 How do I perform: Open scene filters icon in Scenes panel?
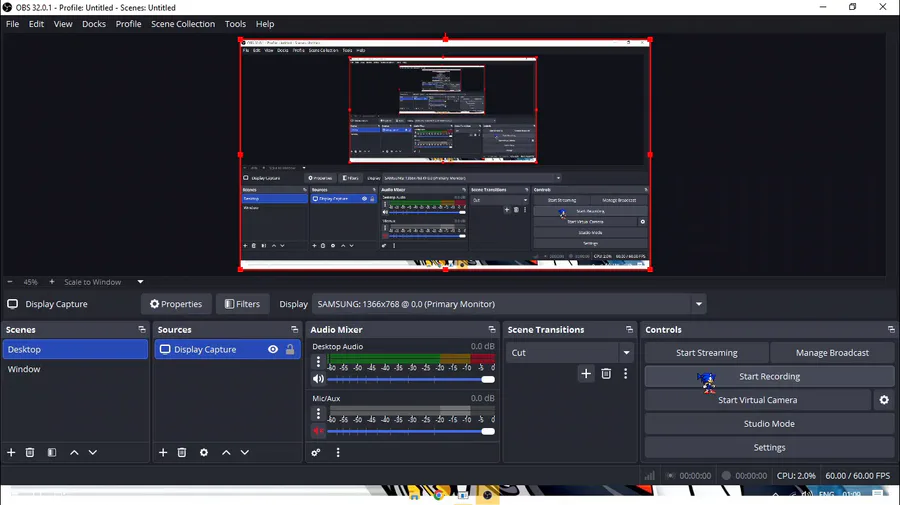pos(52,452)
